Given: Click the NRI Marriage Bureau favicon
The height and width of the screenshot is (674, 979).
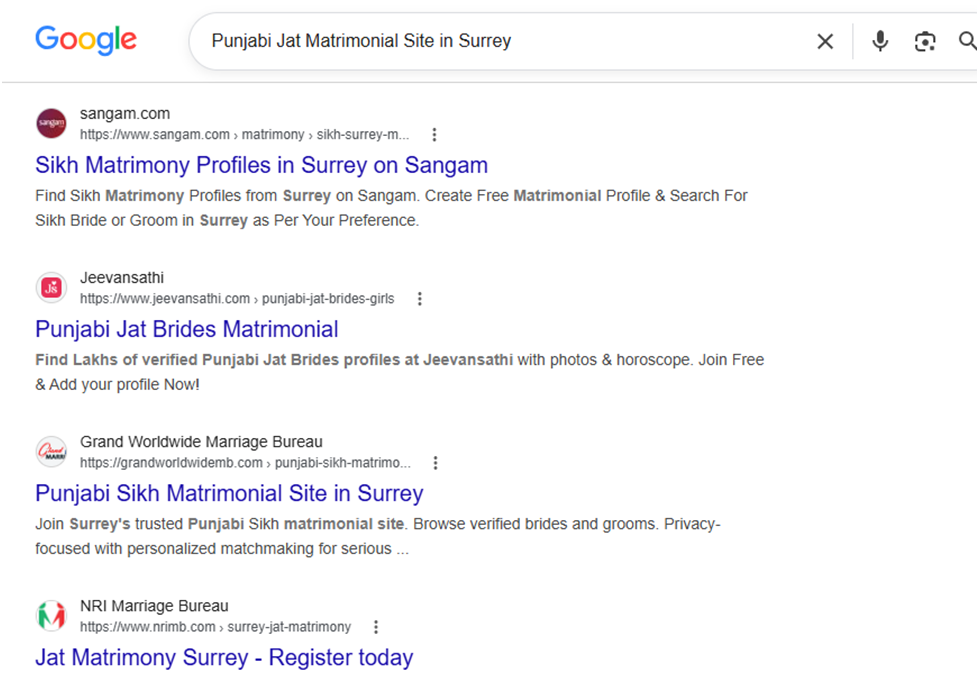Looking at the screenshot, I should pos(51,616).
